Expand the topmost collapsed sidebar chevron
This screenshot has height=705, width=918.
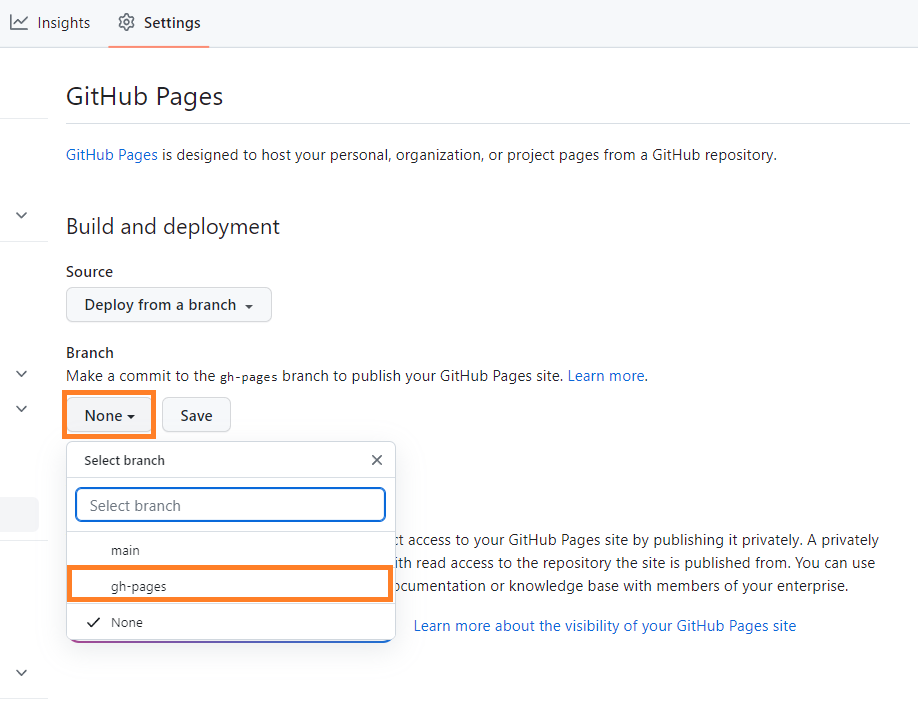click(x=21, y=215)
